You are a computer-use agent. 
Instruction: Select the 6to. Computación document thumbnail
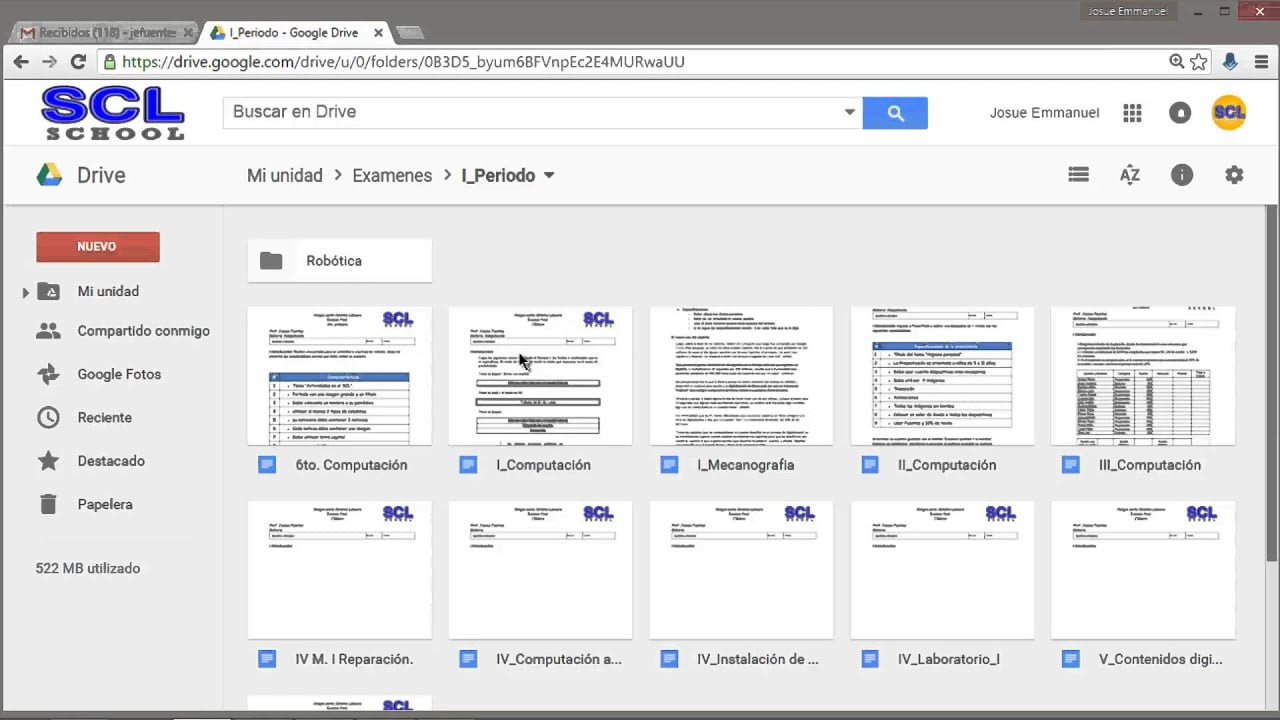pyautogui.click(x=340, y=376)
